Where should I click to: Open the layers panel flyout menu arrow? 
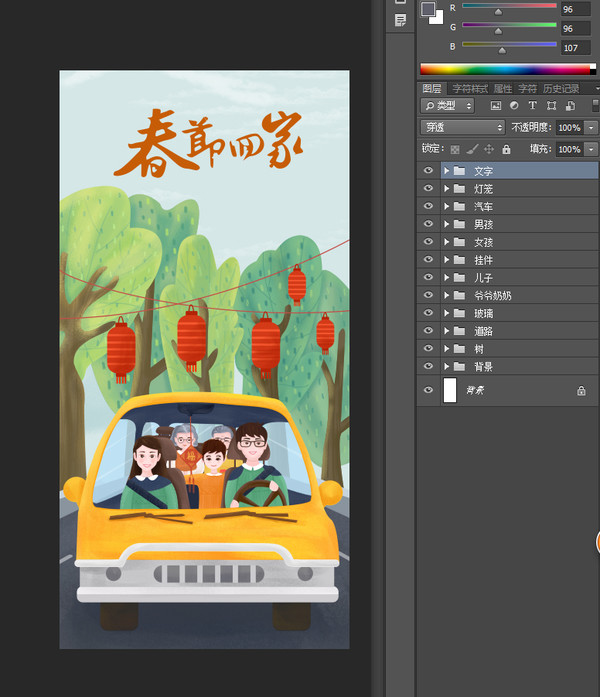(x=597, y=88)
